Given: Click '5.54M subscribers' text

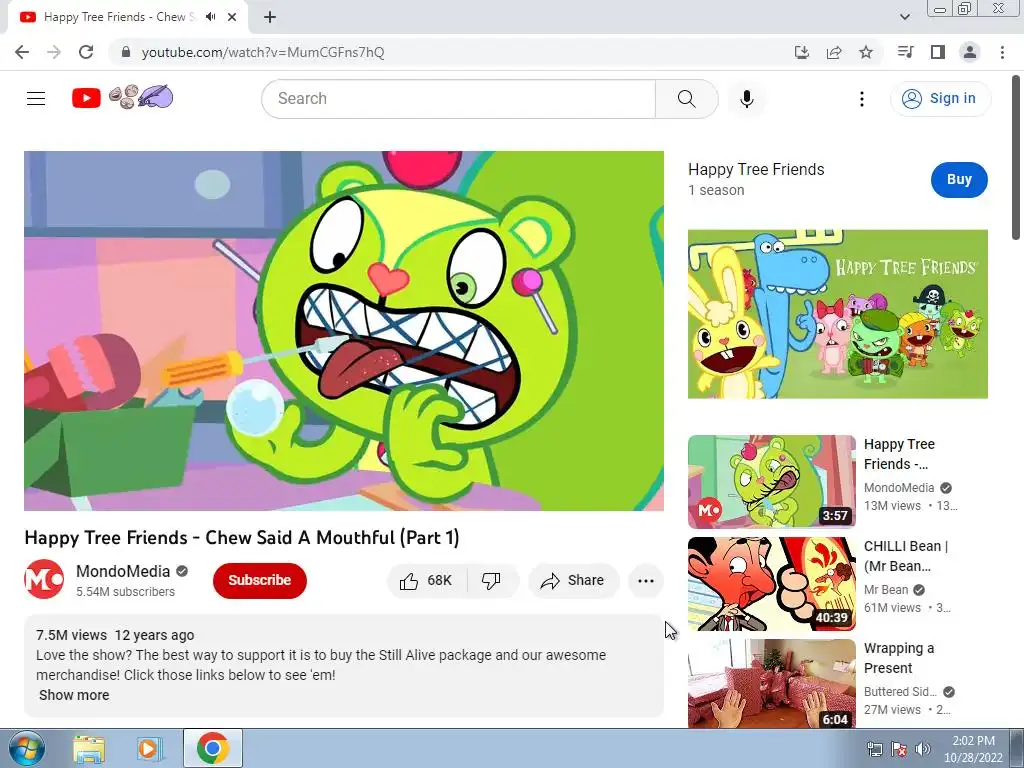Looking at the screenshot, I should pyautogui.click(x=125, y=592).
